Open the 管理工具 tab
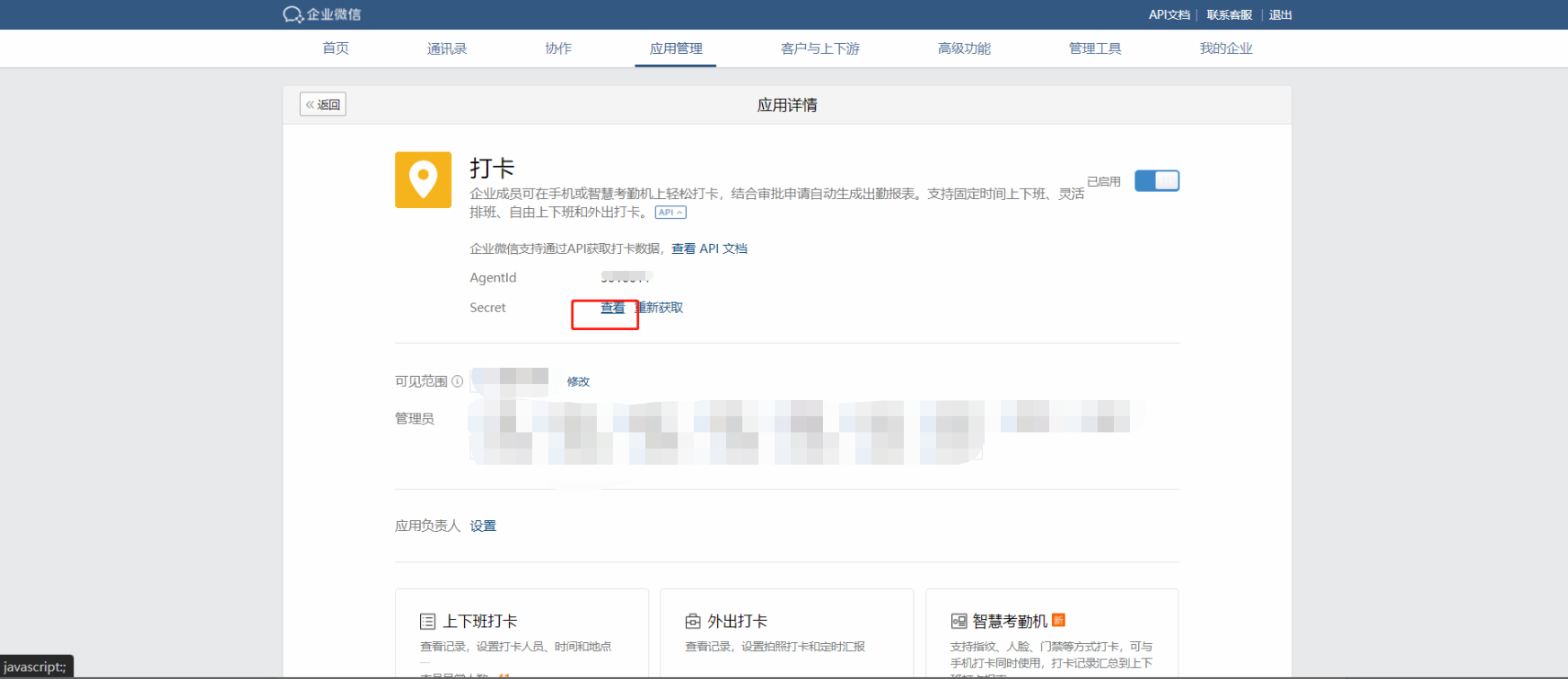Screen dimensions: 1568x679 1095,48
